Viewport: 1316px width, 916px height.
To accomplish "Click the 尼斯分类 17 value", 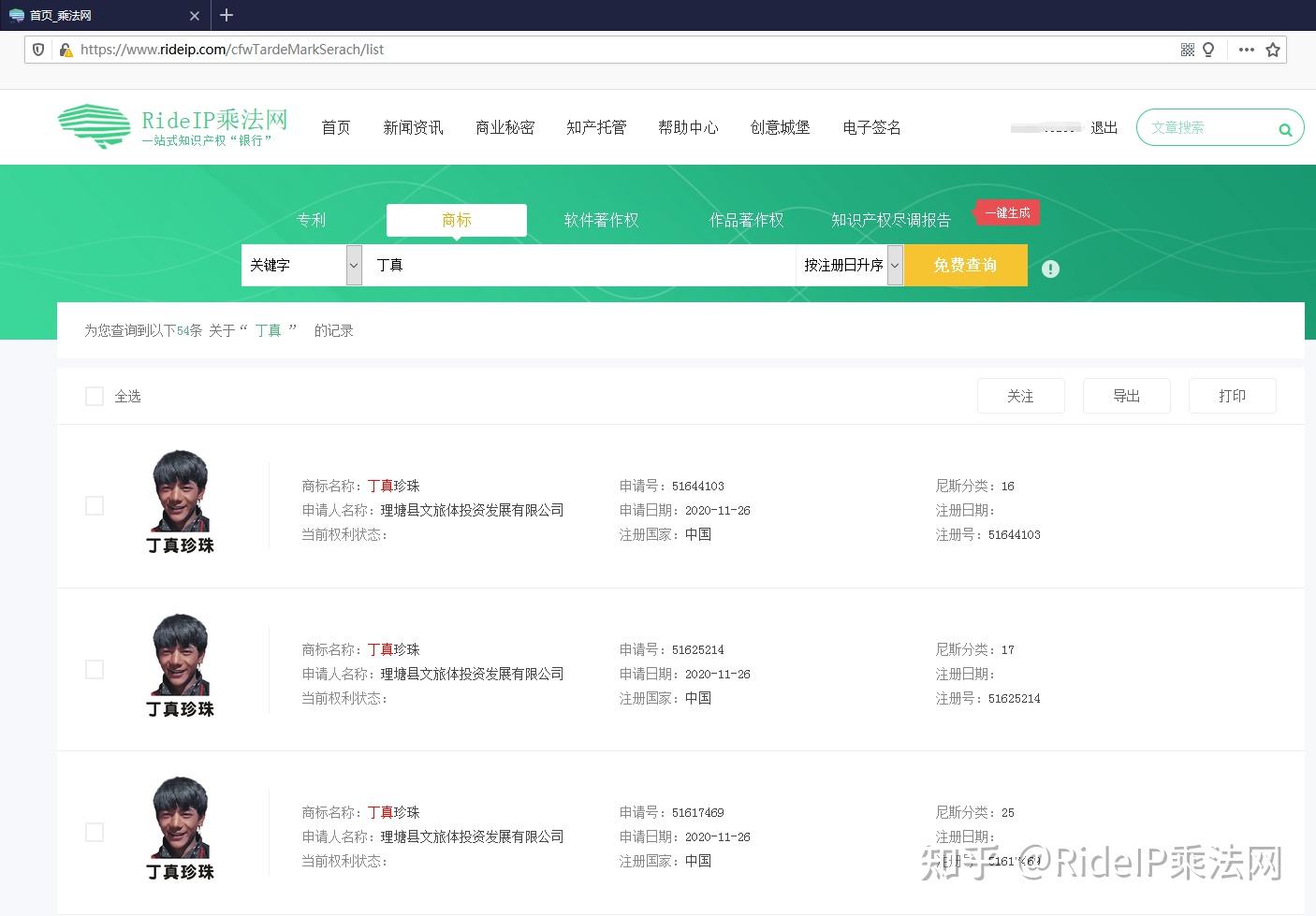I will click(1008, 649).
